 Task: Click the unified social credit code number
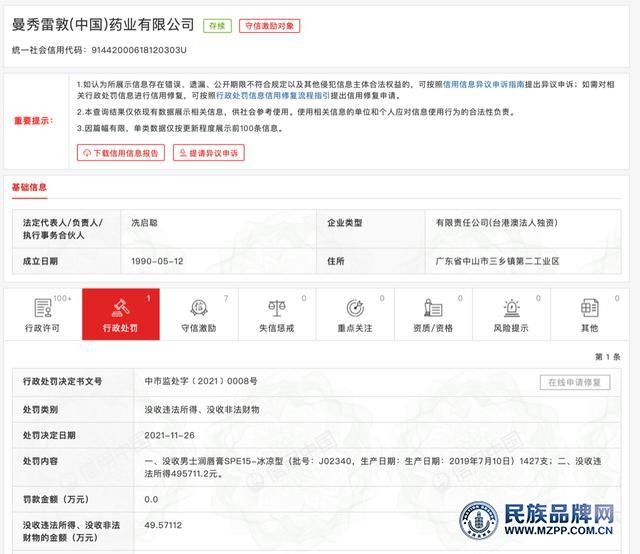pos(138,49)
